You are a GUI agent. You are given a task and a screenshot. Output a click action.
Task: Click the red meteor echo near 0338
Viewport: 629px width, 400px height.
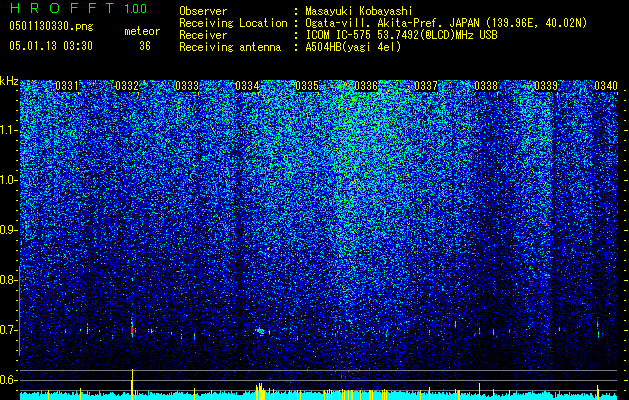tap(479, 332)
